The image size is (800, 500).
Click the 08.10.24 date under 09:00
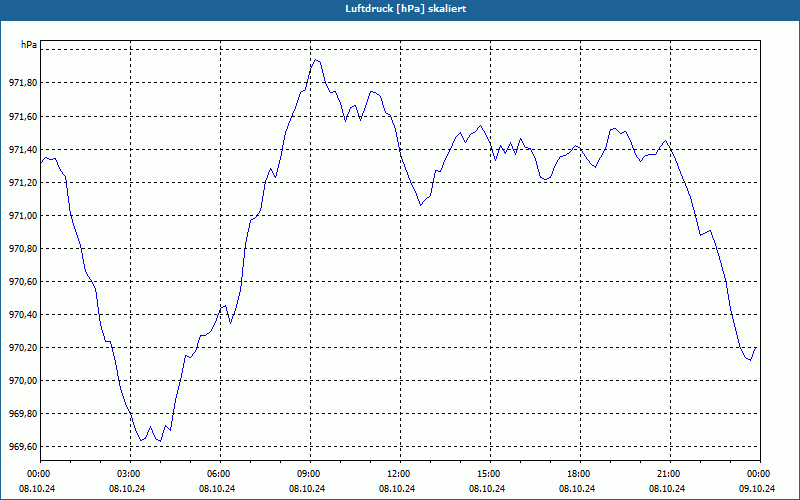point(308,488)
